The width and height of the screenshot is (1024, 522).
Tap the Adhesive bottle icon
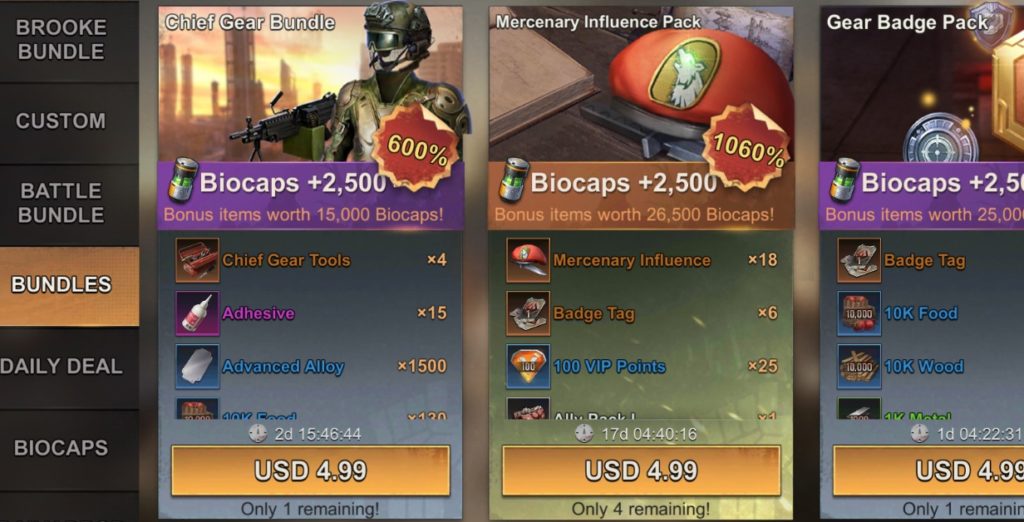(x=197, y=314)
